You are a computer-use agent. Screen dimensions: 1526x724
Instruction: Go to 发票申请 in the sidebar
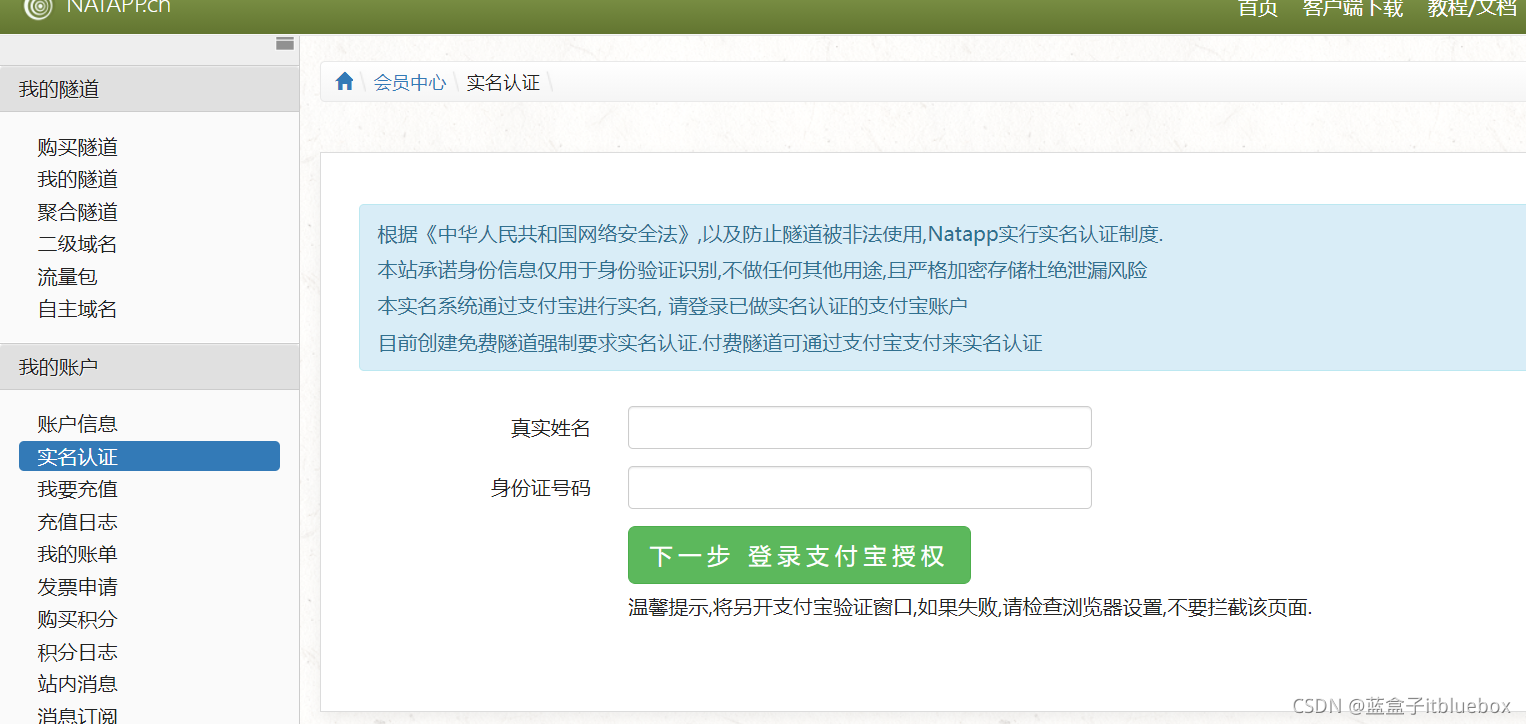[78, 587]
